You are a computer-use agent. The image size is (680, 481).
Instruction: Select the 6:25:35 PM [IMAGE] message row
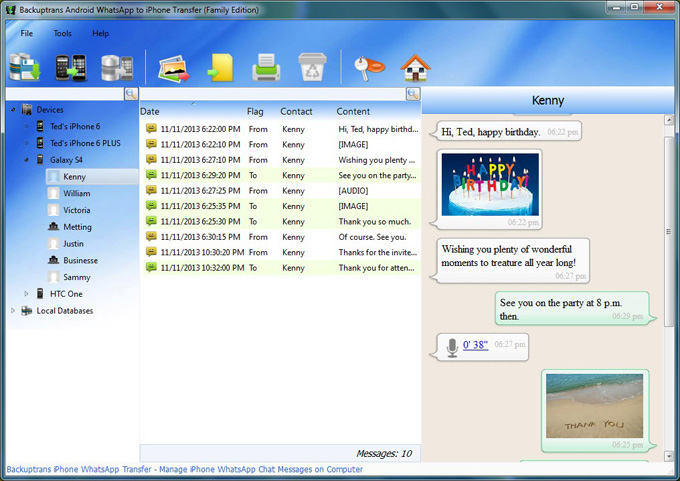pyautogui.click(x=282, y=206)
